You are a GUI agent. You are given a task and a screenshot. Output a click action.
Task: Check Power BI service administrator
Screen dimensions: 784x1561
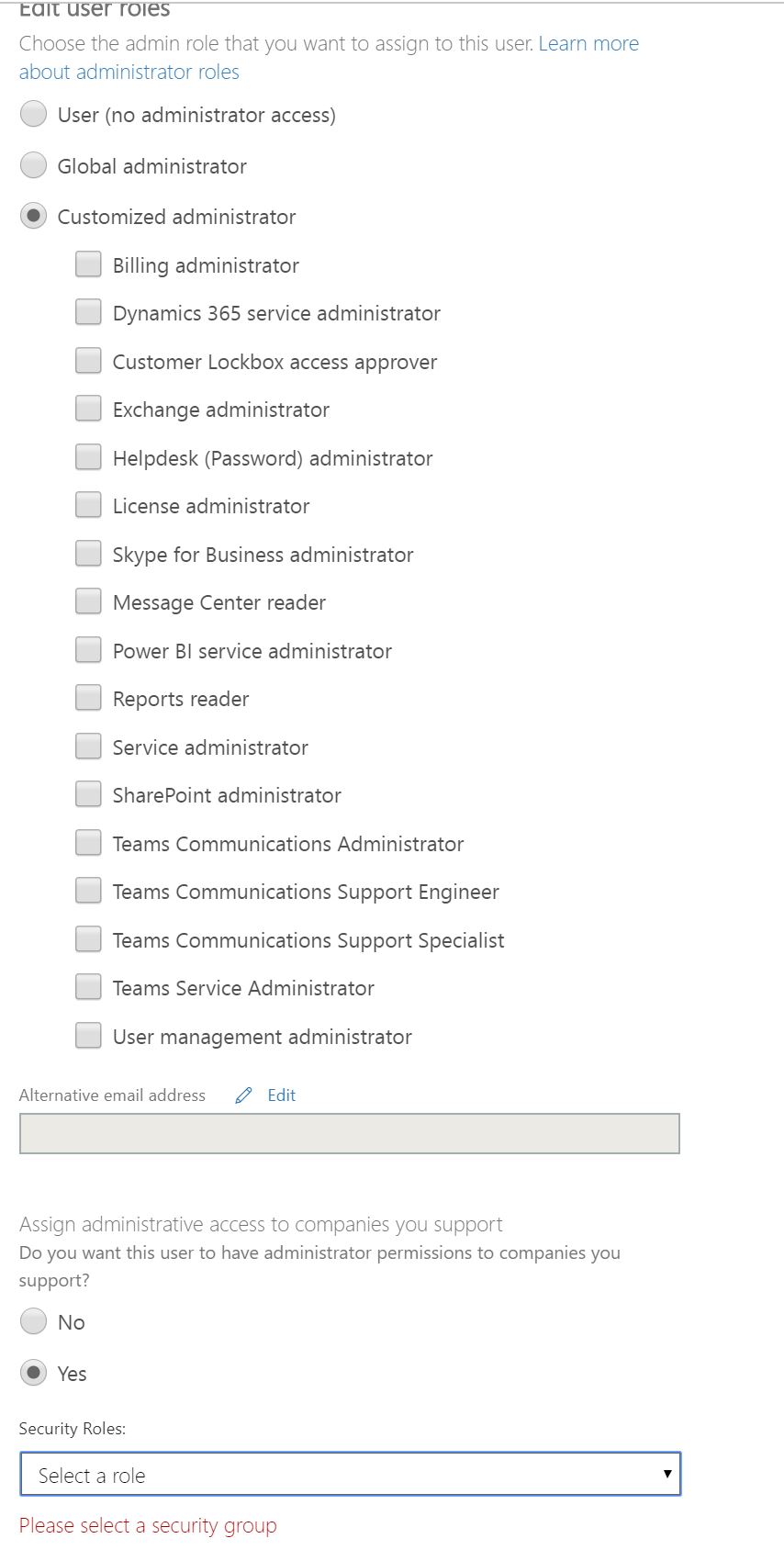tap(88, 650)
